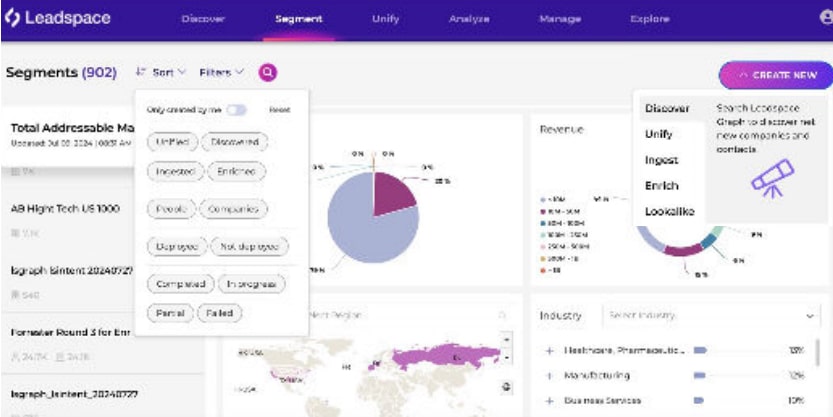Open the Analyze nav tab
The image size is (833, 417).
469,19
